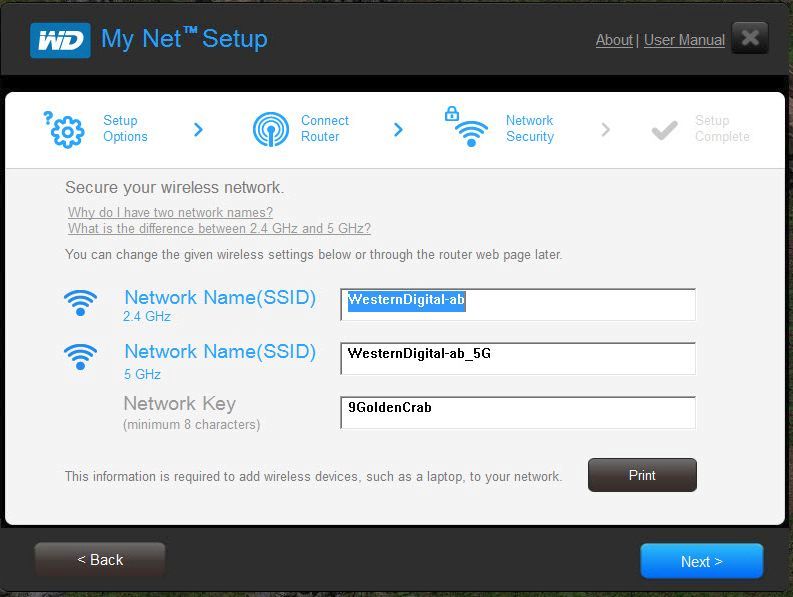
Task: Click the Print button
Action: click(642, 475)
